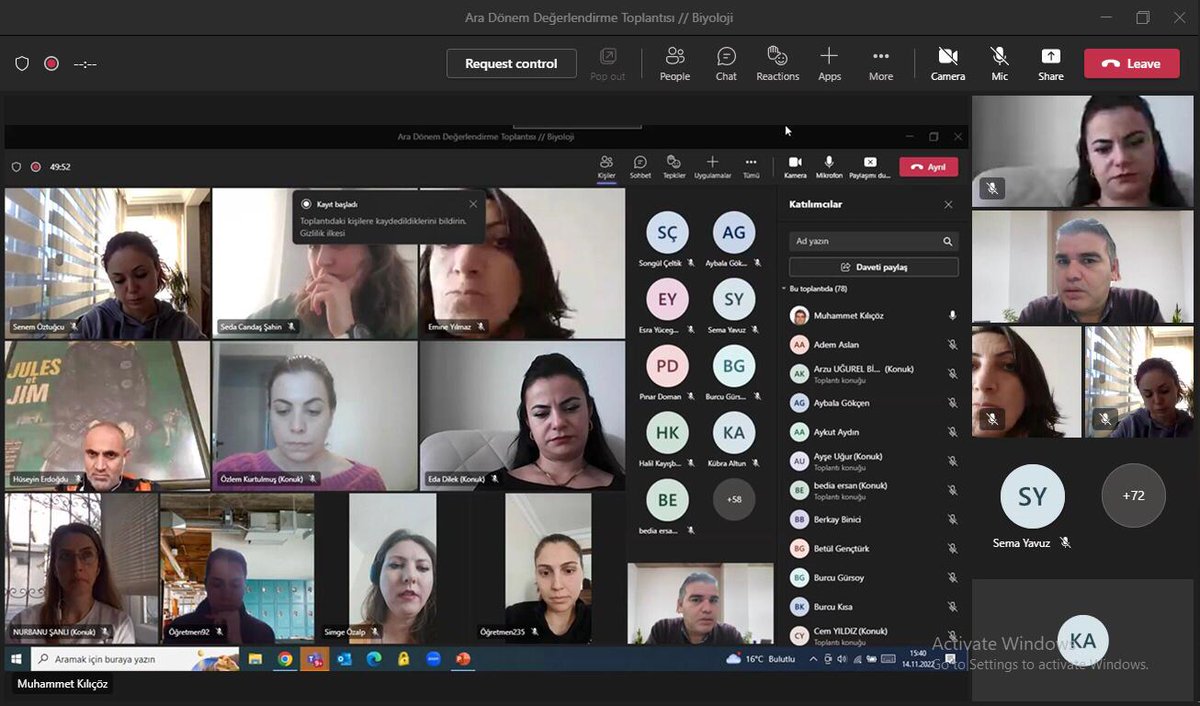Viewport: 1200px width, 706px height.
Task: Open Sohbet in the shared screen toolbar
Action: [640, 166]
